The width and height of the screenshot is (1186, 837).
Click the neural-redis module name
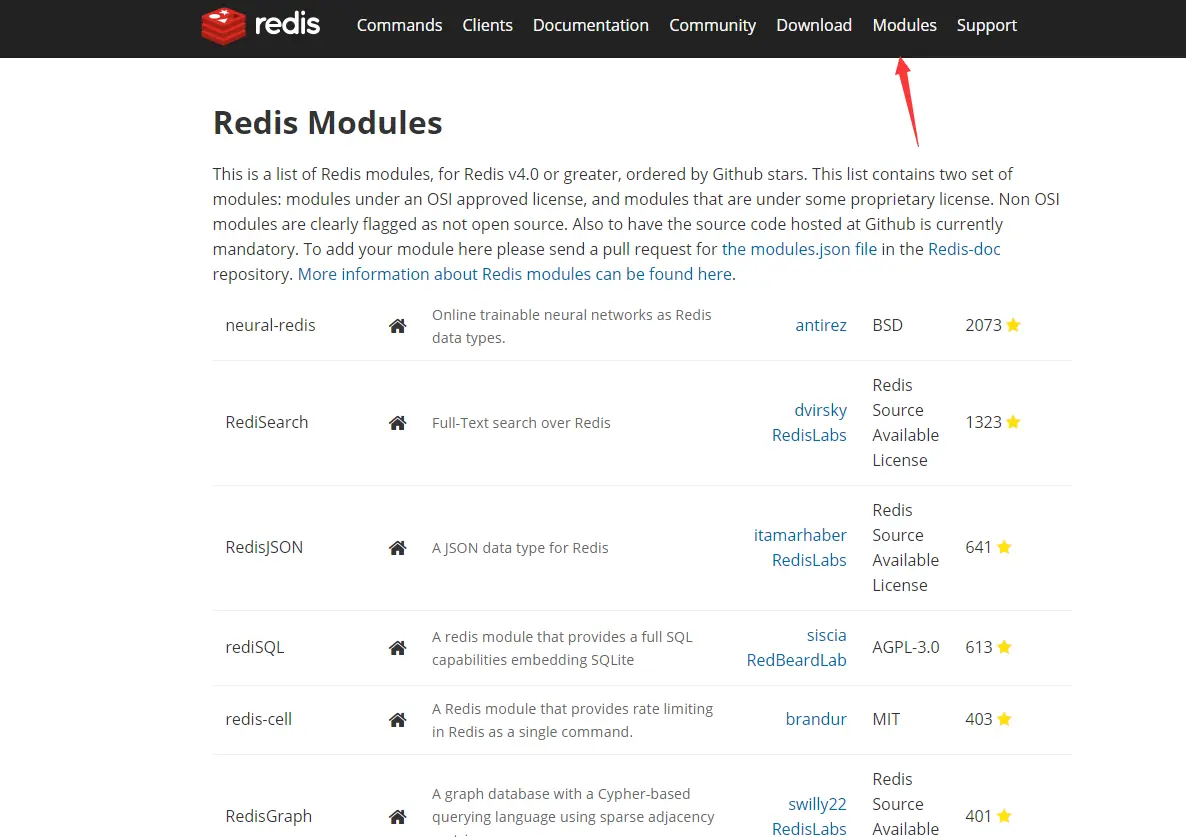tap(270, 324)
